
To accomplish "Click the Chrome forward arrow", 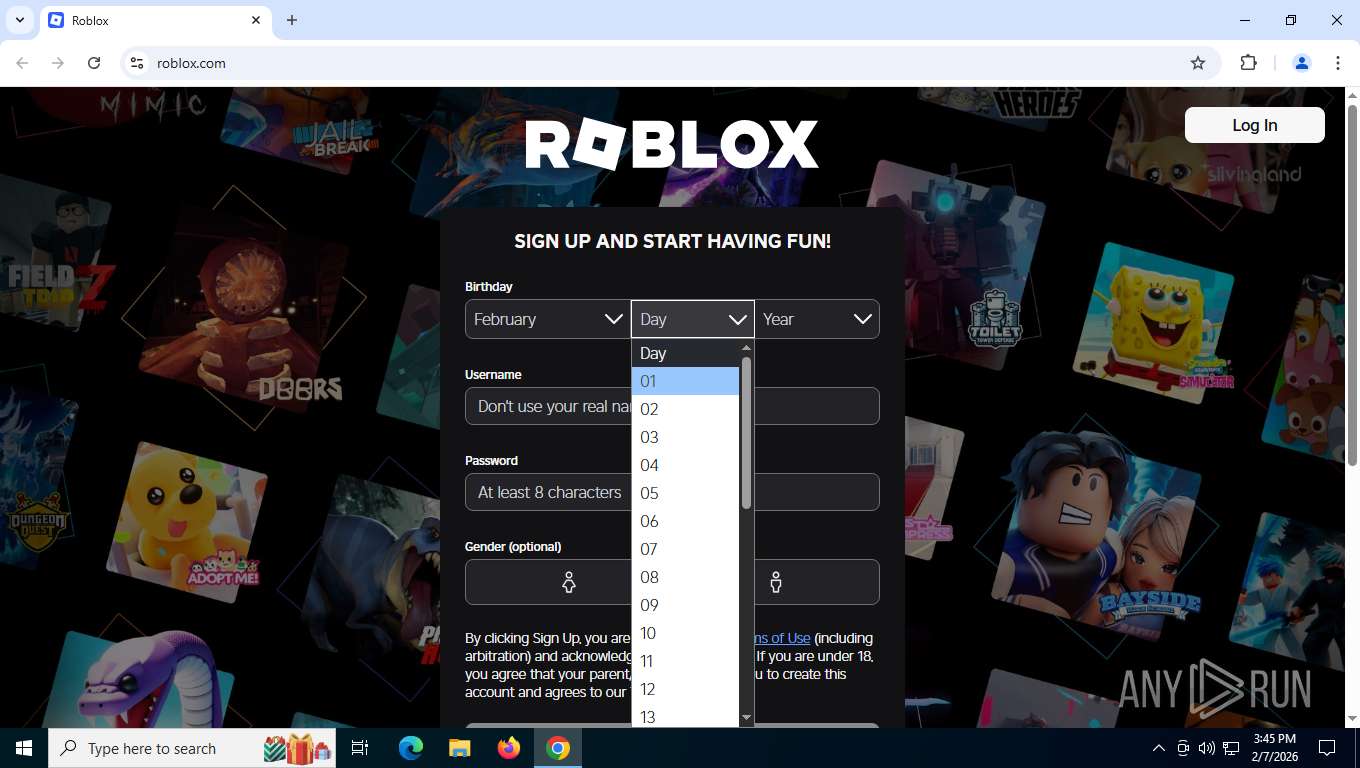I will [58, 63].
